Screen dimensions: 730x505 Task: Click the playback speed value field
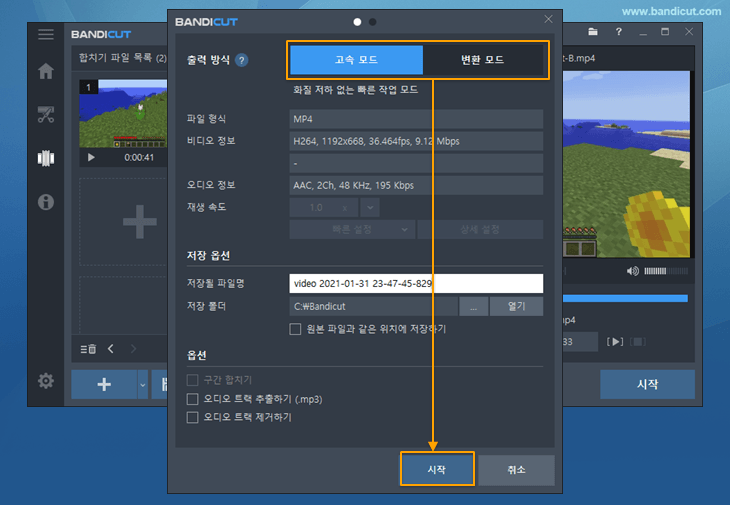(x=324, y=207)
